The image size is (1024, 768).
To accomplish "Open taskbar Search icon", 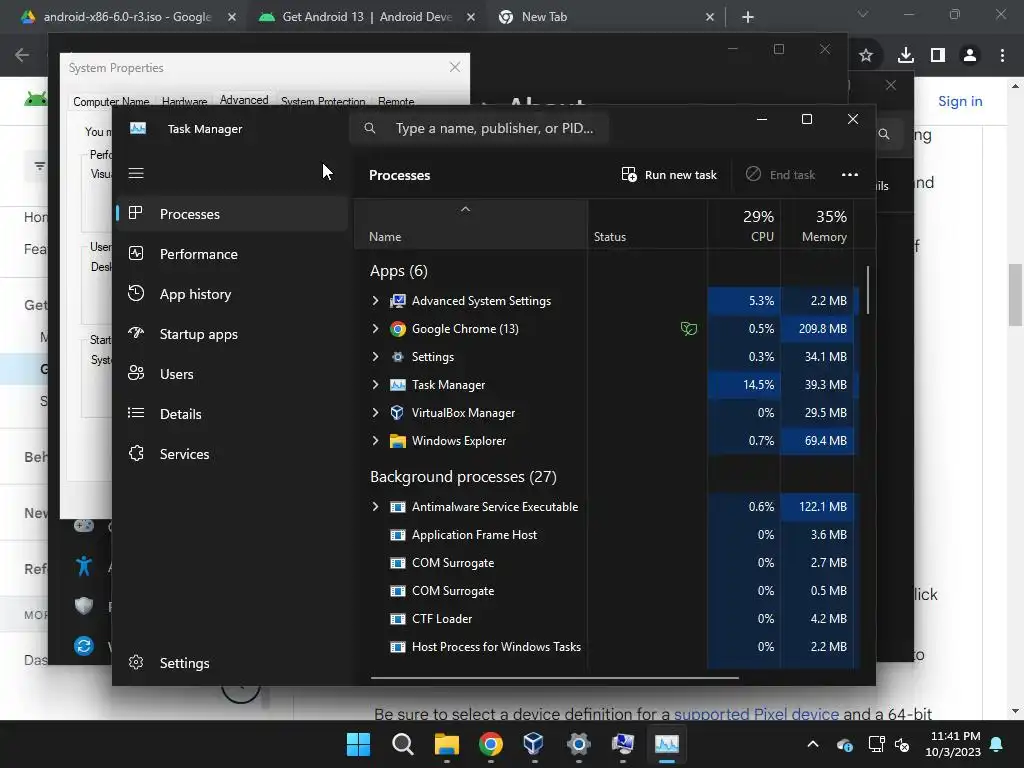I will pyautogui.click(x=402, y=744).
